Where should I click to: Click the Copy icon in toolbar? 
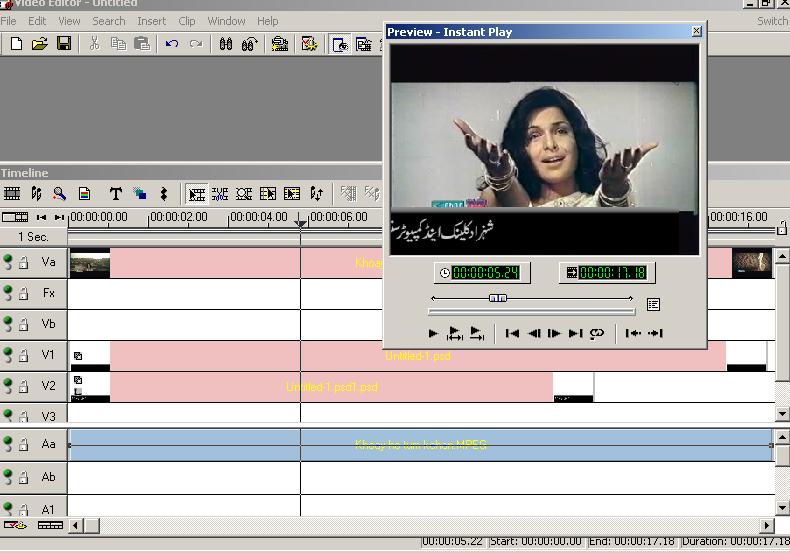[118, 44]
